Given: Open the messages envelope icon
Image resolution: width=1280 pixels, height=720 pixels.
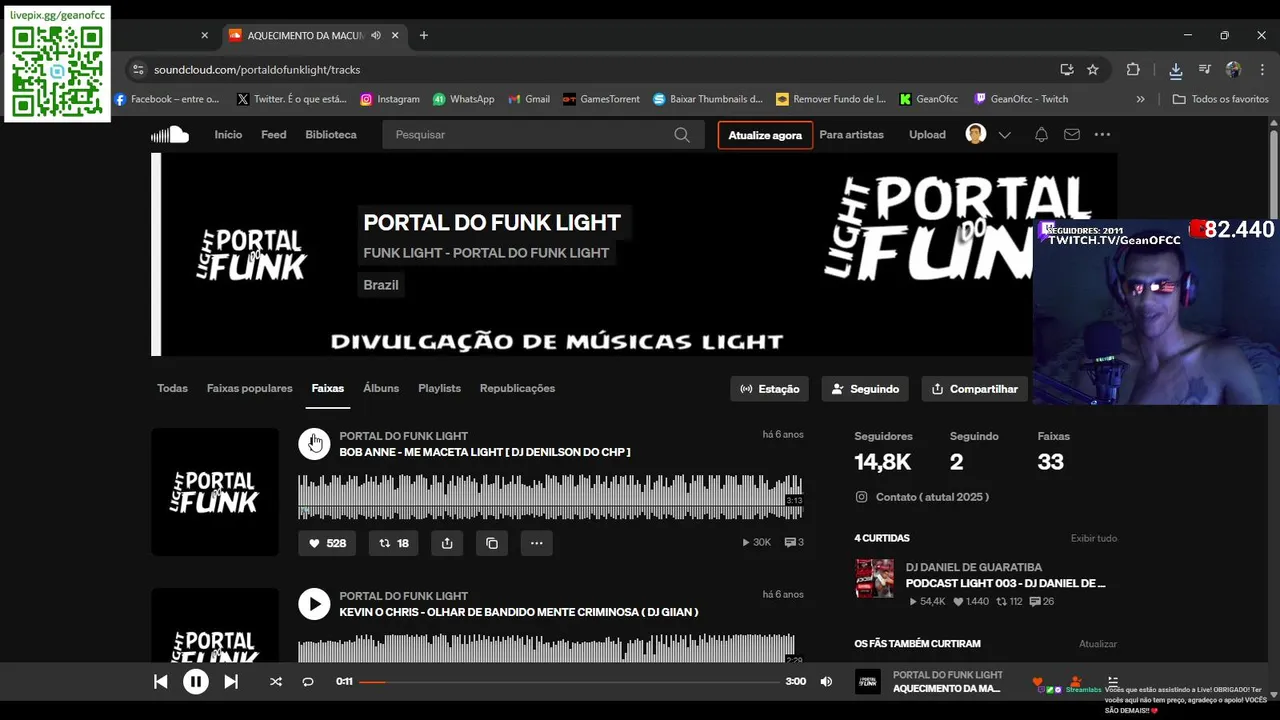Looking at the screenshot, I should 1072,135.
